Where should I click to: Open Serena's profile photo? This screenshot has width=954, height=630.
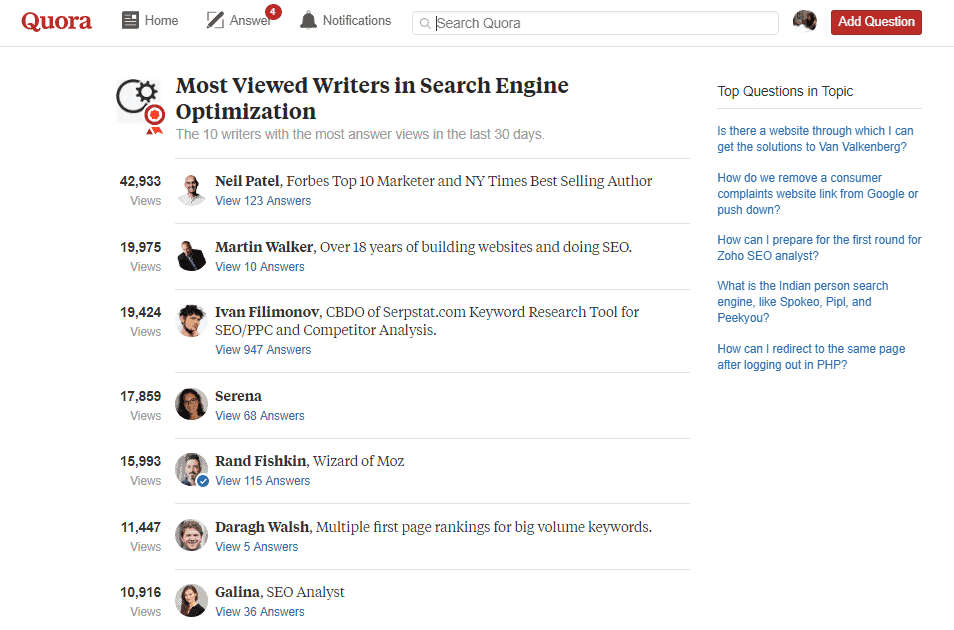[x=191, y=404]
